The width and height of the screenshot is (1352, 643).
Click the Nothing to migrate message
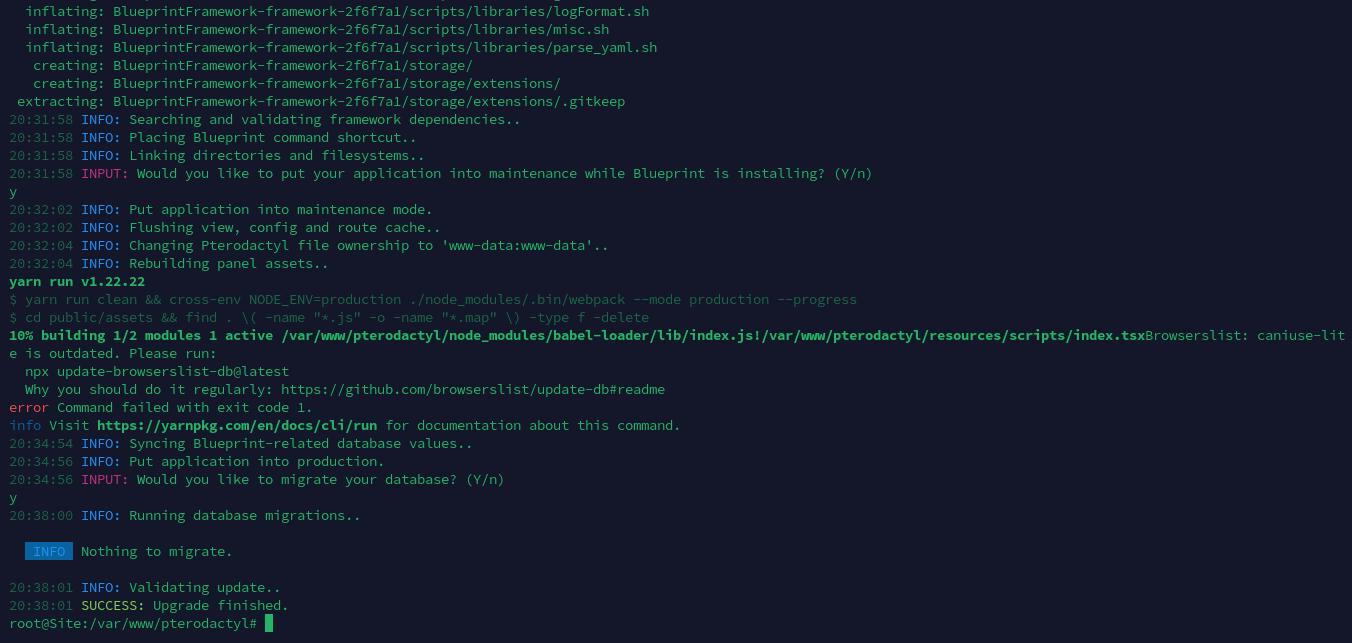pyautogui.click(x=157, y=551)
